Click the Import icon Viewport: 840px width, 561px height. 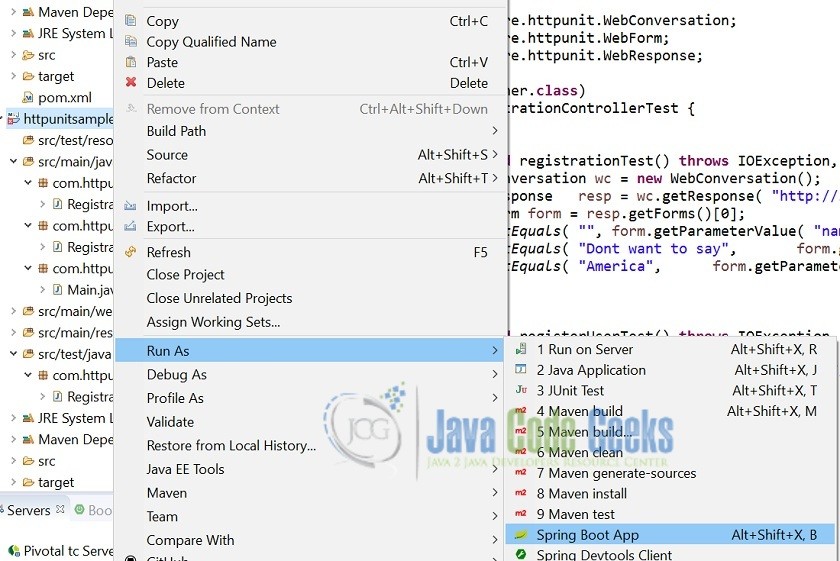(x=130, y=205)
